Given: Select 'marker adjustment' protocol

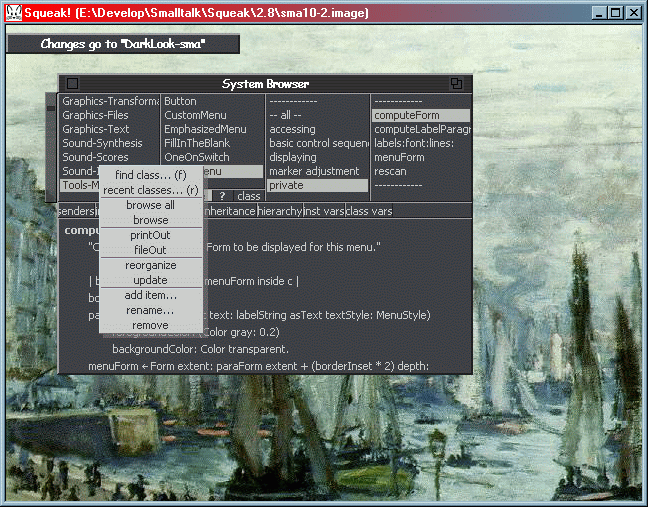Looking at the screenshot, I should coord(317,171).
